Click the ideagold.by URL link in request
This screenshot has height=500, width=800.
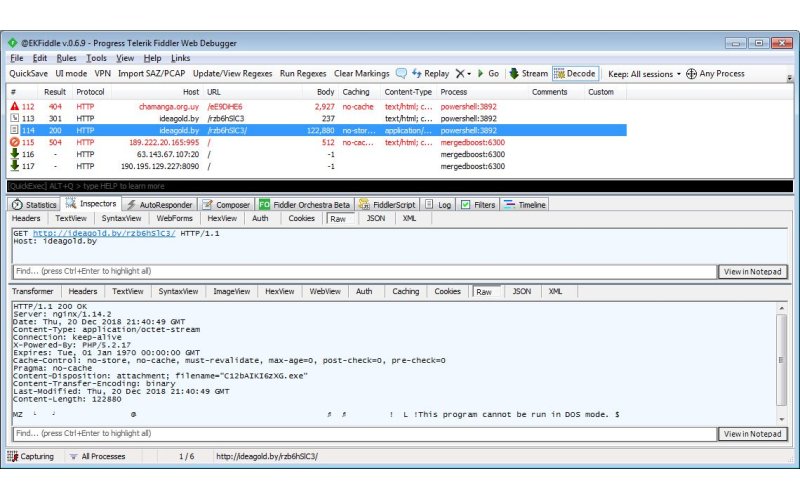[x=104, y=232]
